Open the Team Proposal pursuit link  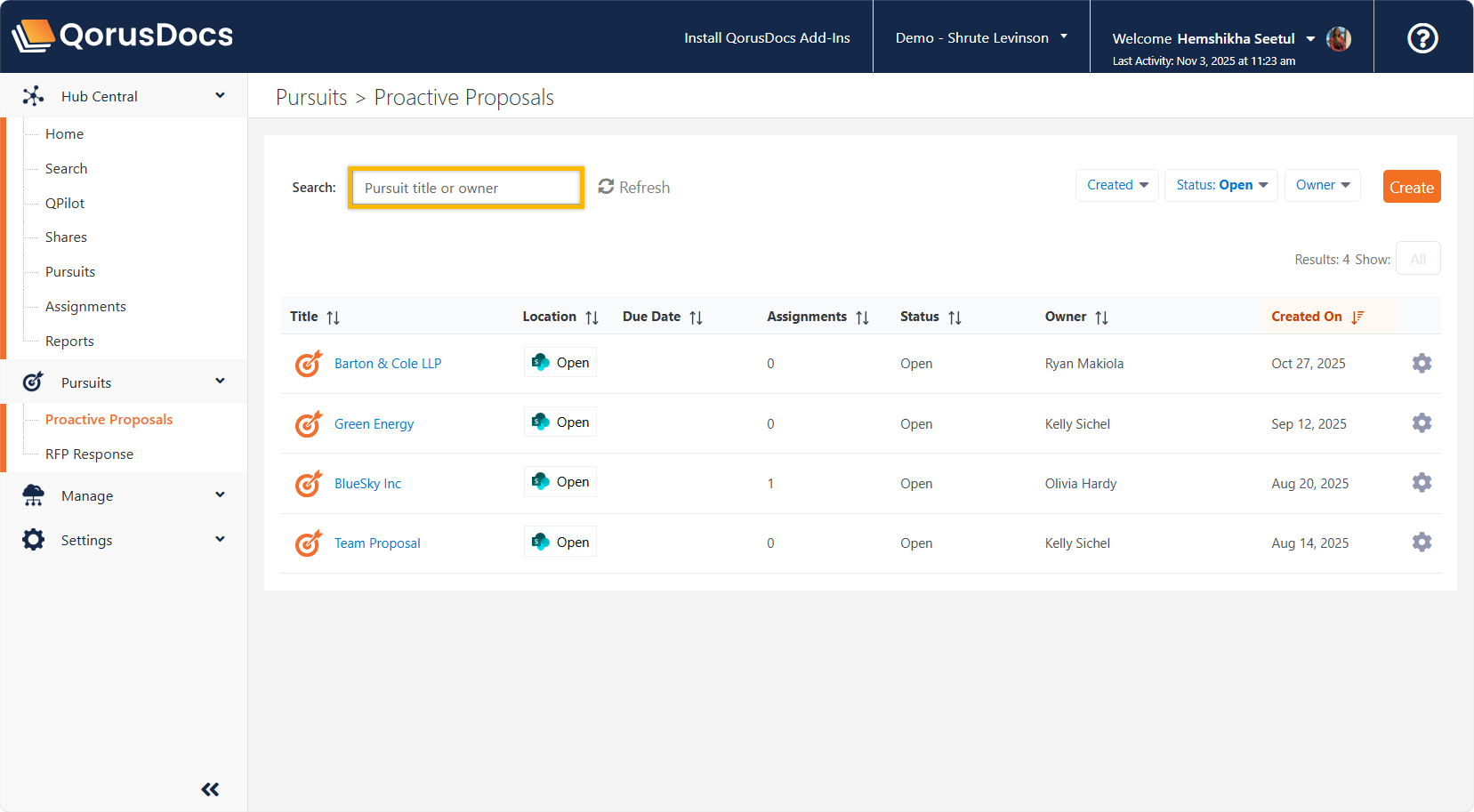(377, 543)
